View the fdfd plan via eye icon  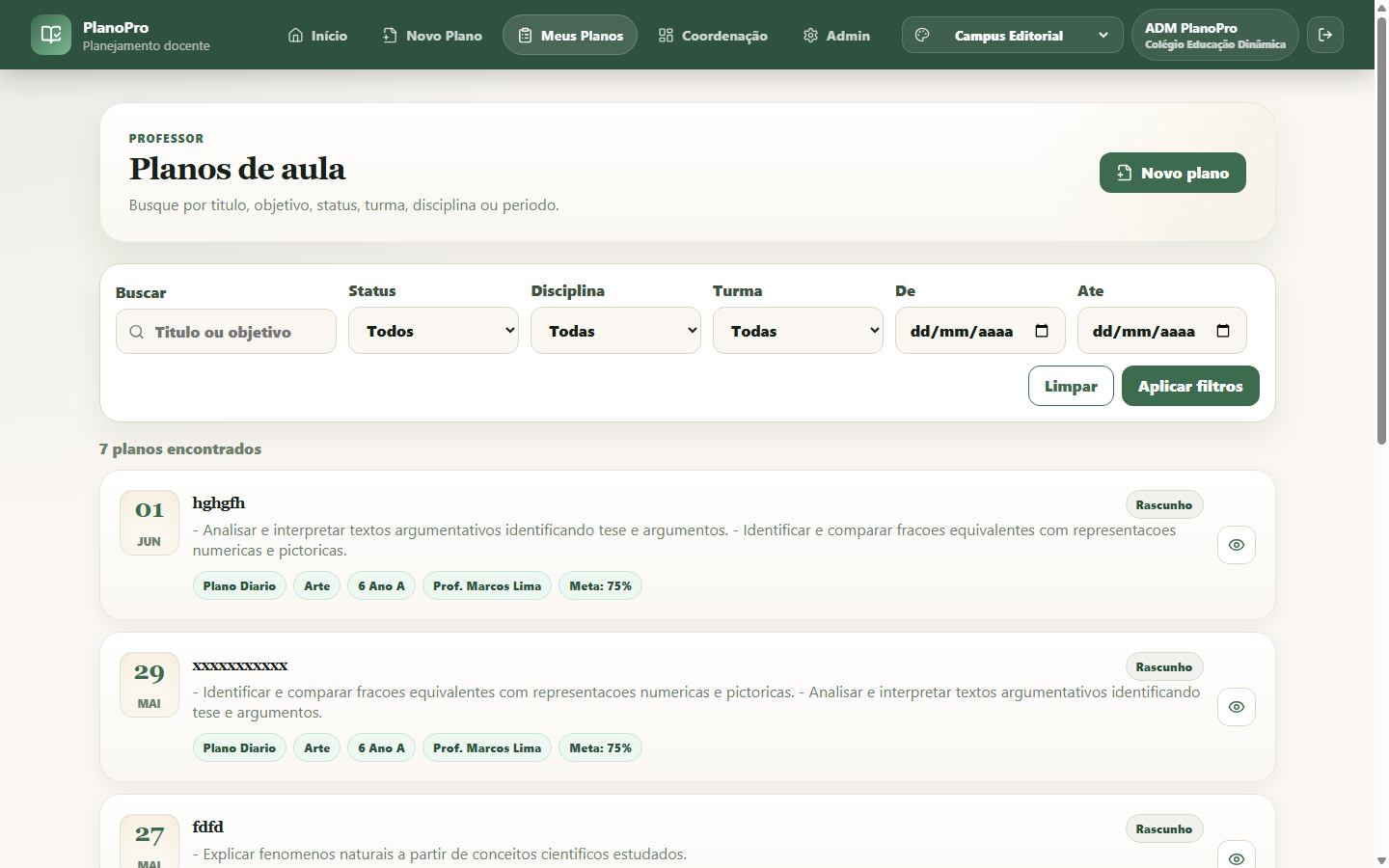pyautogui.click(x=1237, y=857)
